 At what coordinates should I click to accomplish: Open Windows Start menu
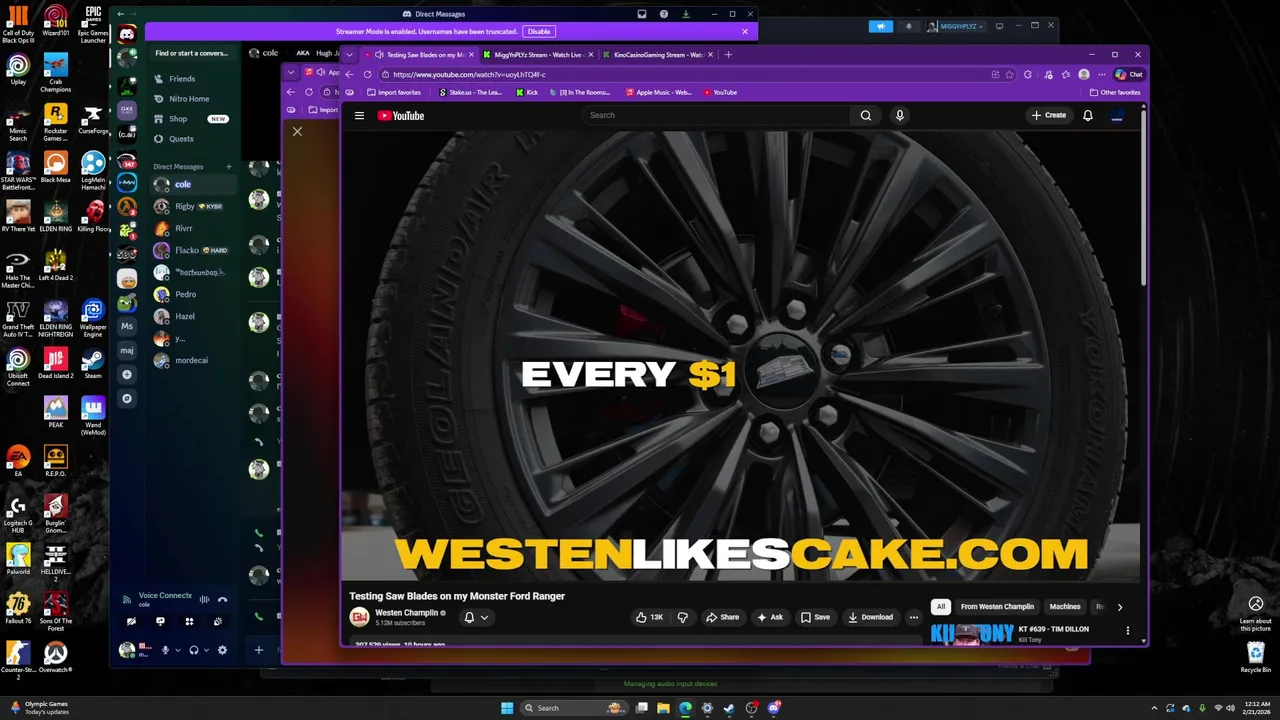point(507,708)
